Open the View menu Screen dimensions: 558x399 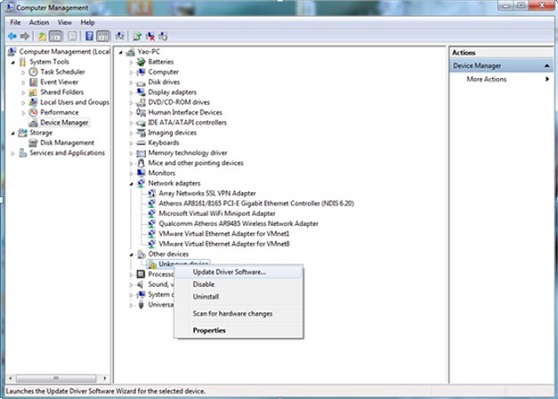coord(65,22)
